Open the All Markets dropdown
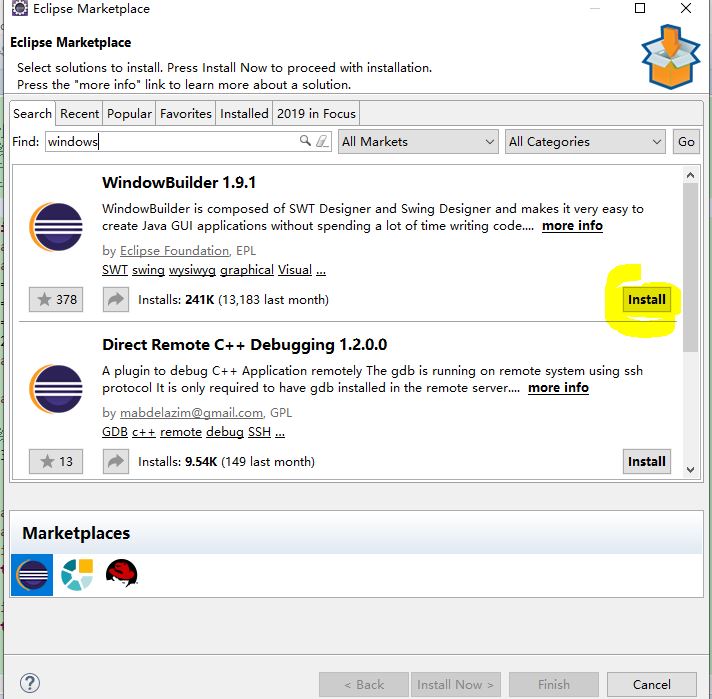712x699 pixels. [418, 142]
